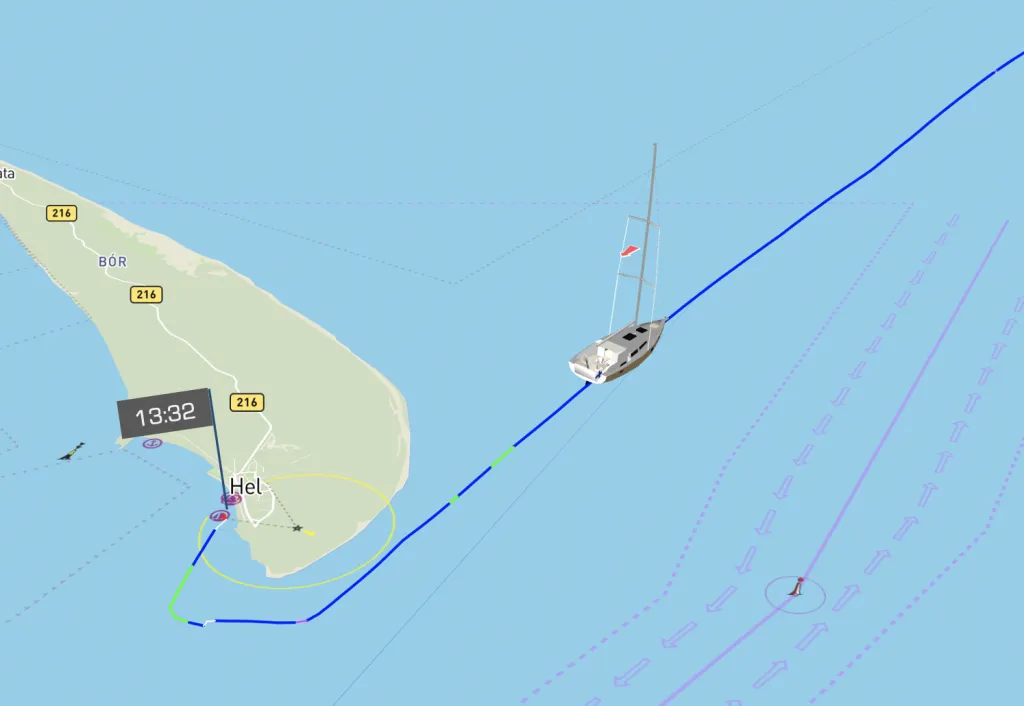
Task: Click the white track segment on southern leg
Action: 209,622
